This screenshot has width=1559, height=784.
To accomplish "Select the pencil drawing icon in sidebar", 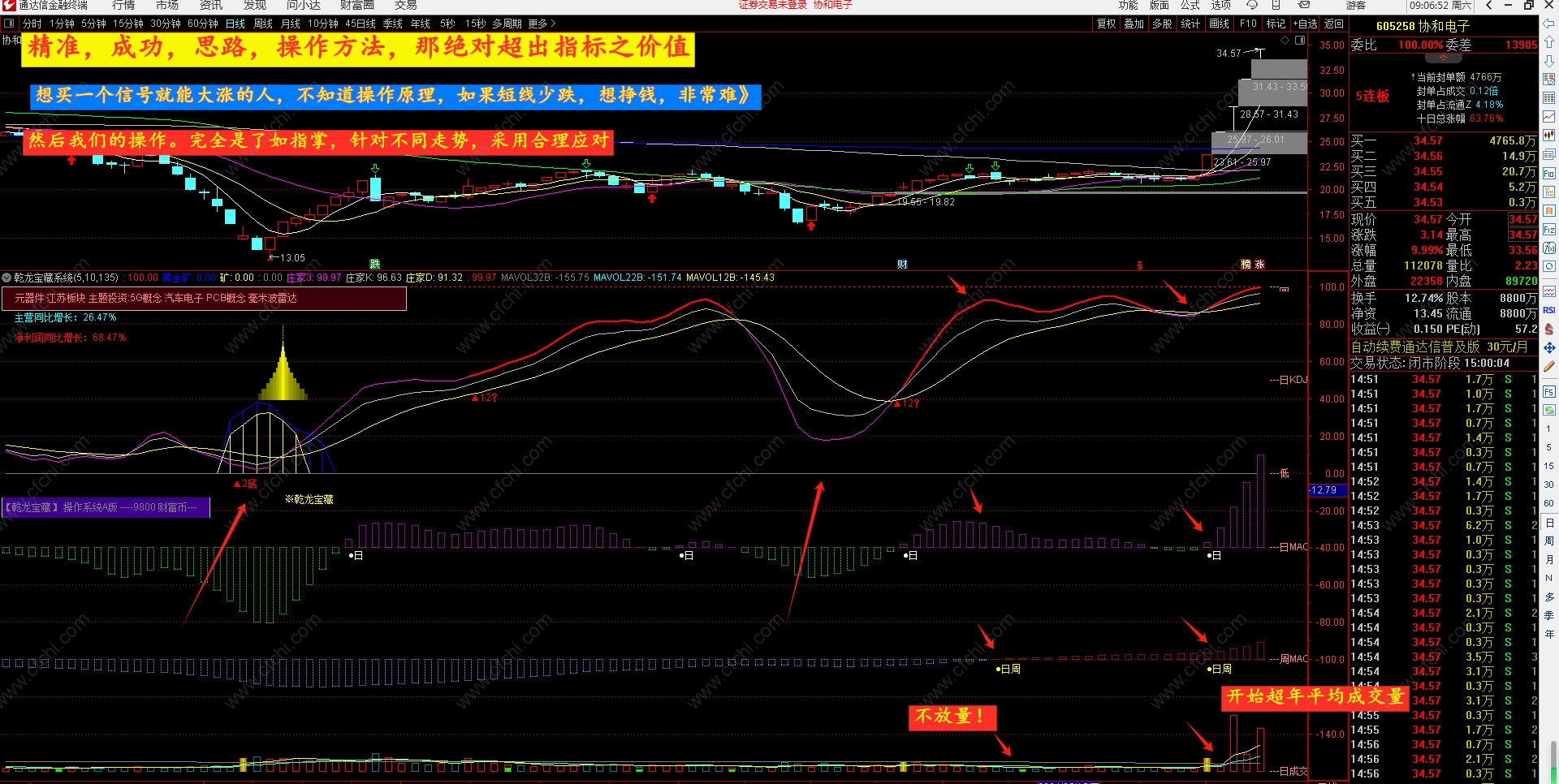I will 1549,366.
